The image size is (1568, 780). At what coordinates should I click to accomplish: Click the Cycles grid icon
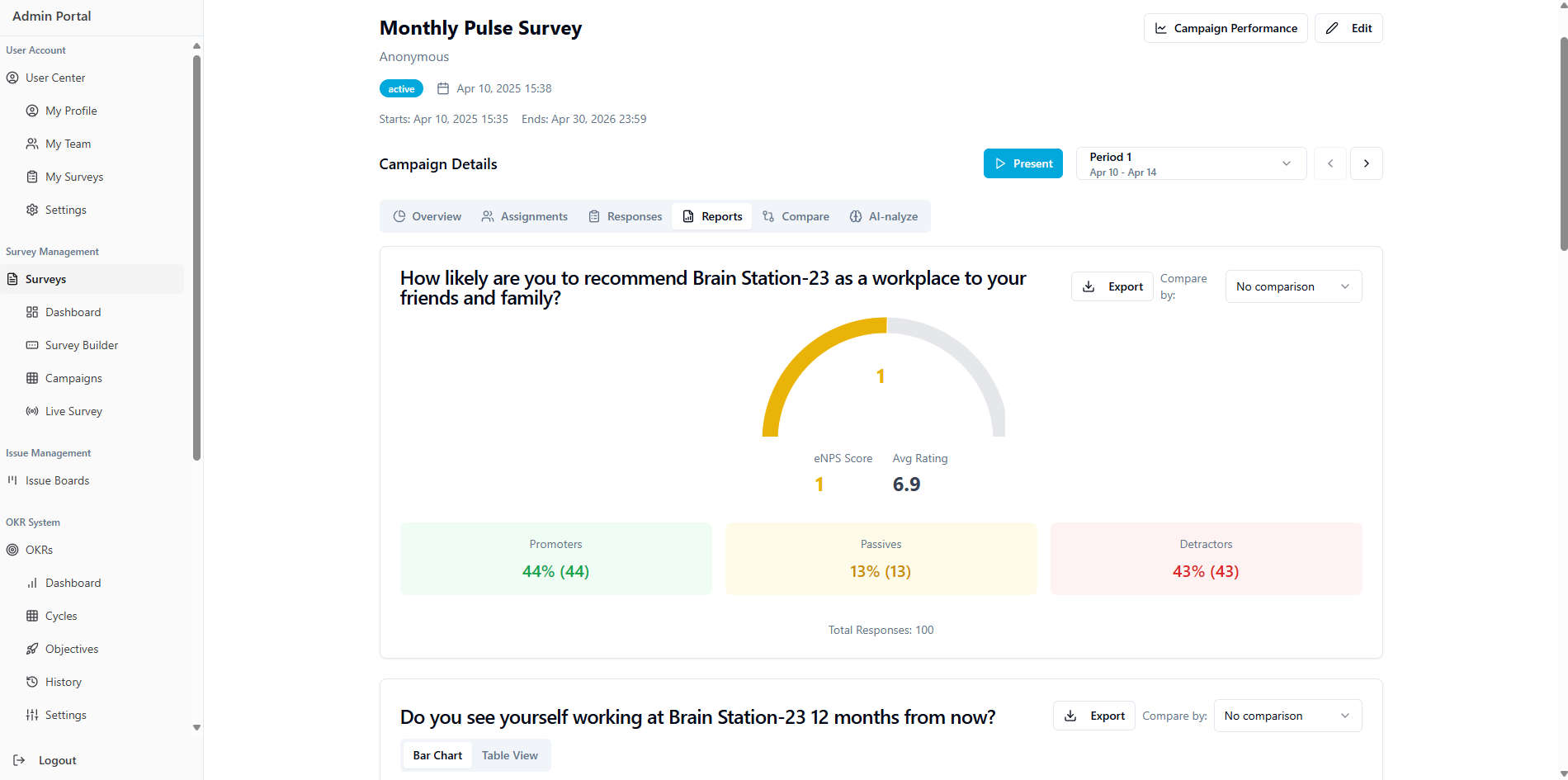[32, 616]
